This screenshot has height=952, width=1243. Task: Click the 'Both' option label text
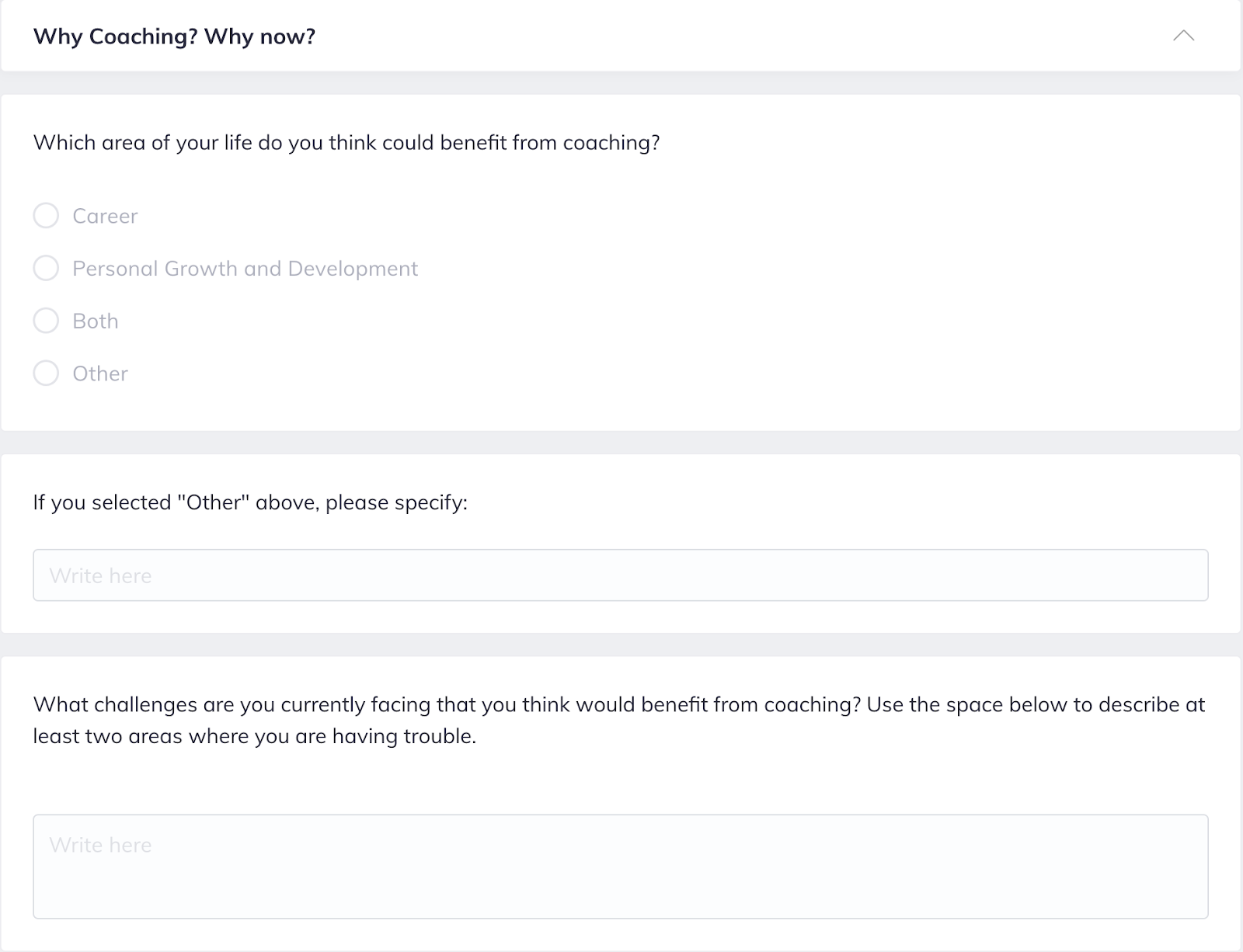(96, 321)
